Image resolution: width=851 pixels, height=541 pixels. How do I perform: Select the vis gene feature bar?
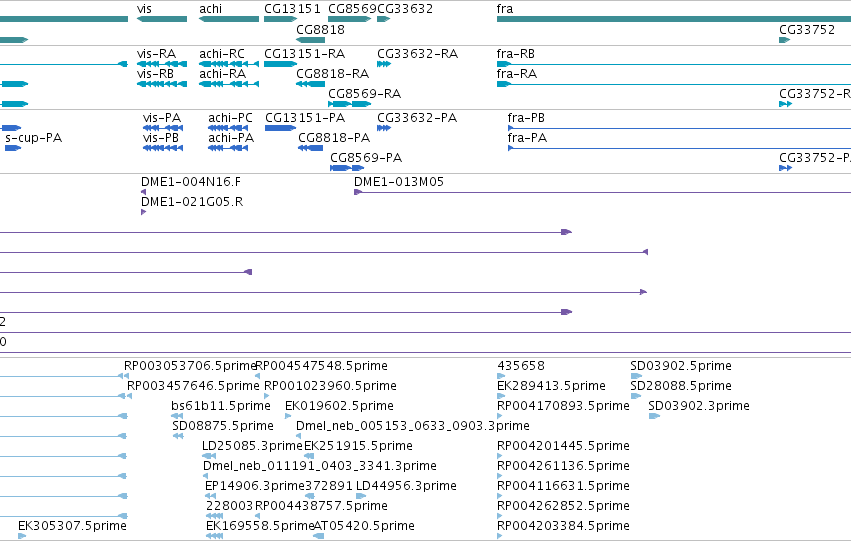pyautogui.click(x=162, y=19)
